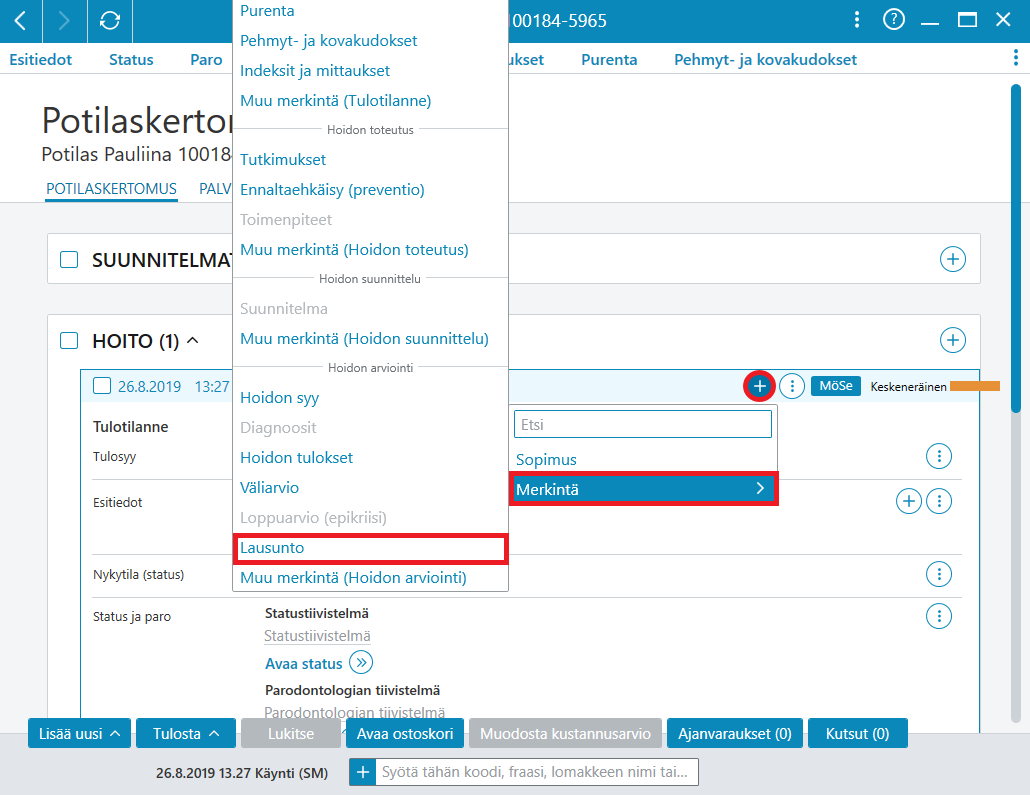Image resolution: width=1030 pixels, height=795 pixels.
Task: Refresh the view with the reload icon
Action: pyautogui.click(x=110, y=21)
